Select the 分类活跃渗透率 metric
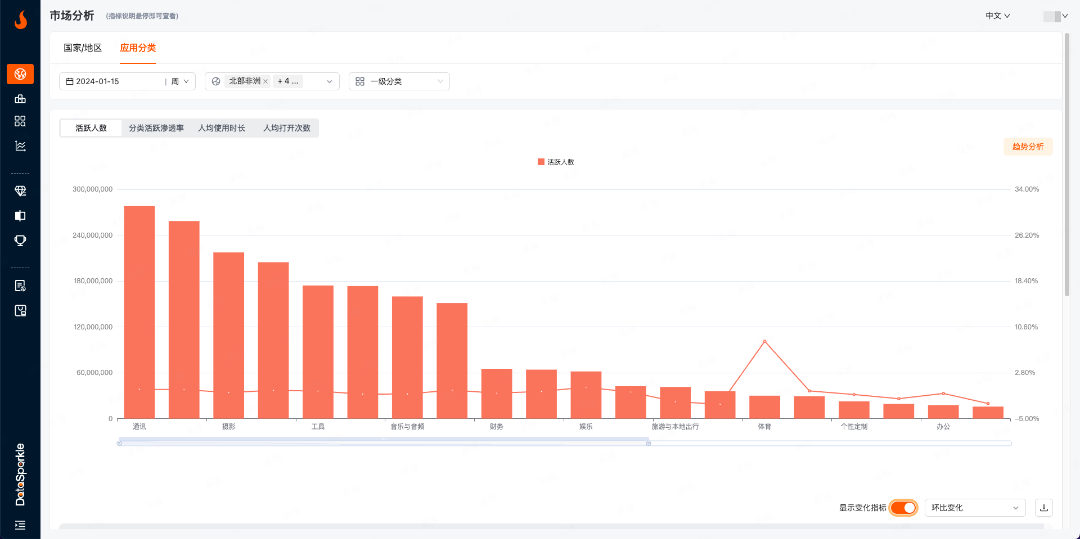Screen dimensions: 1080x539 pos(156,128)
